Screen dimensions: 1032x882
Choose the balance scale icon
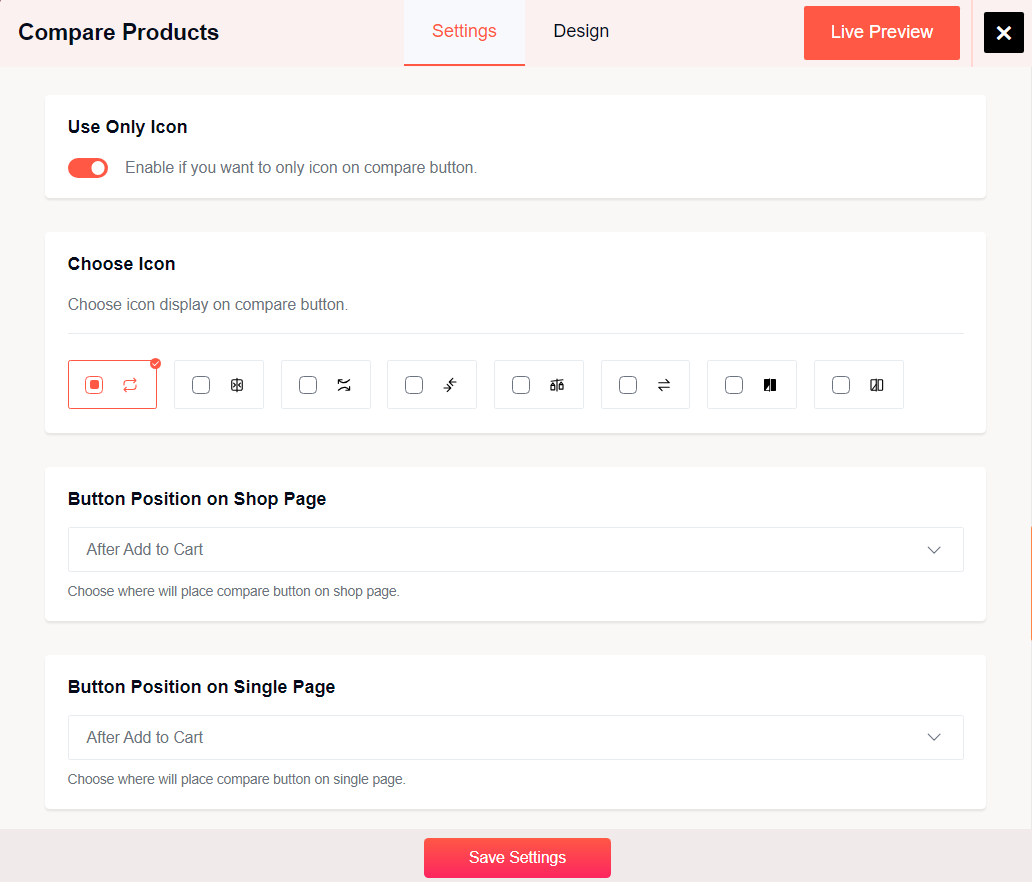[558, 384]
